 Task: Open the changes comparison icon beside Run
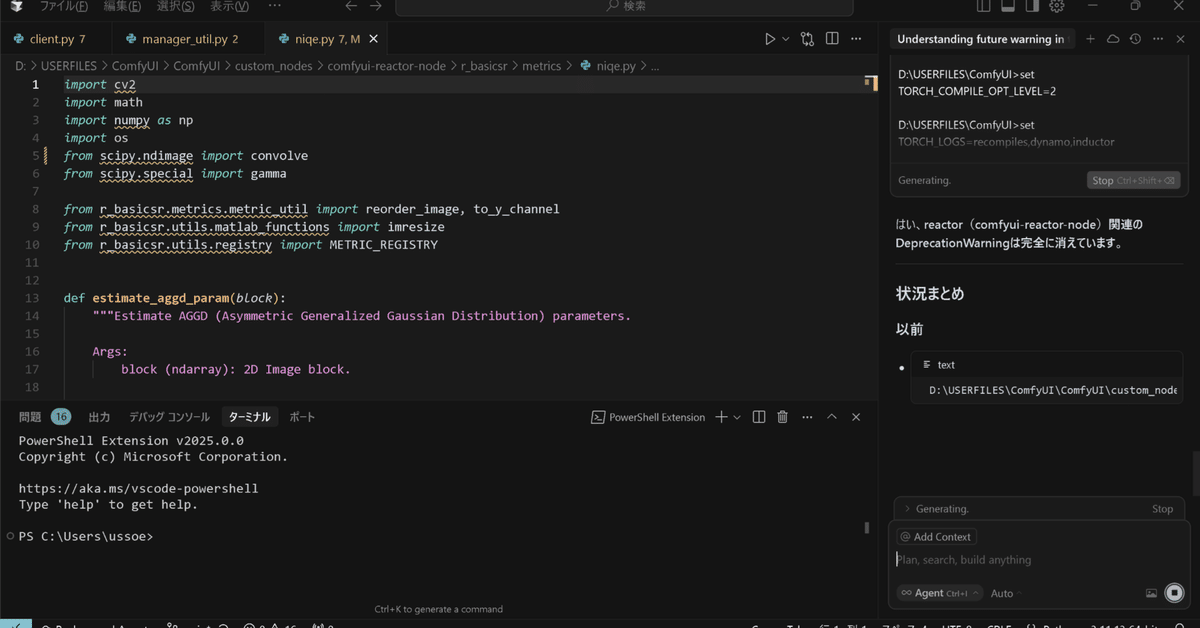tap(807, 38)
